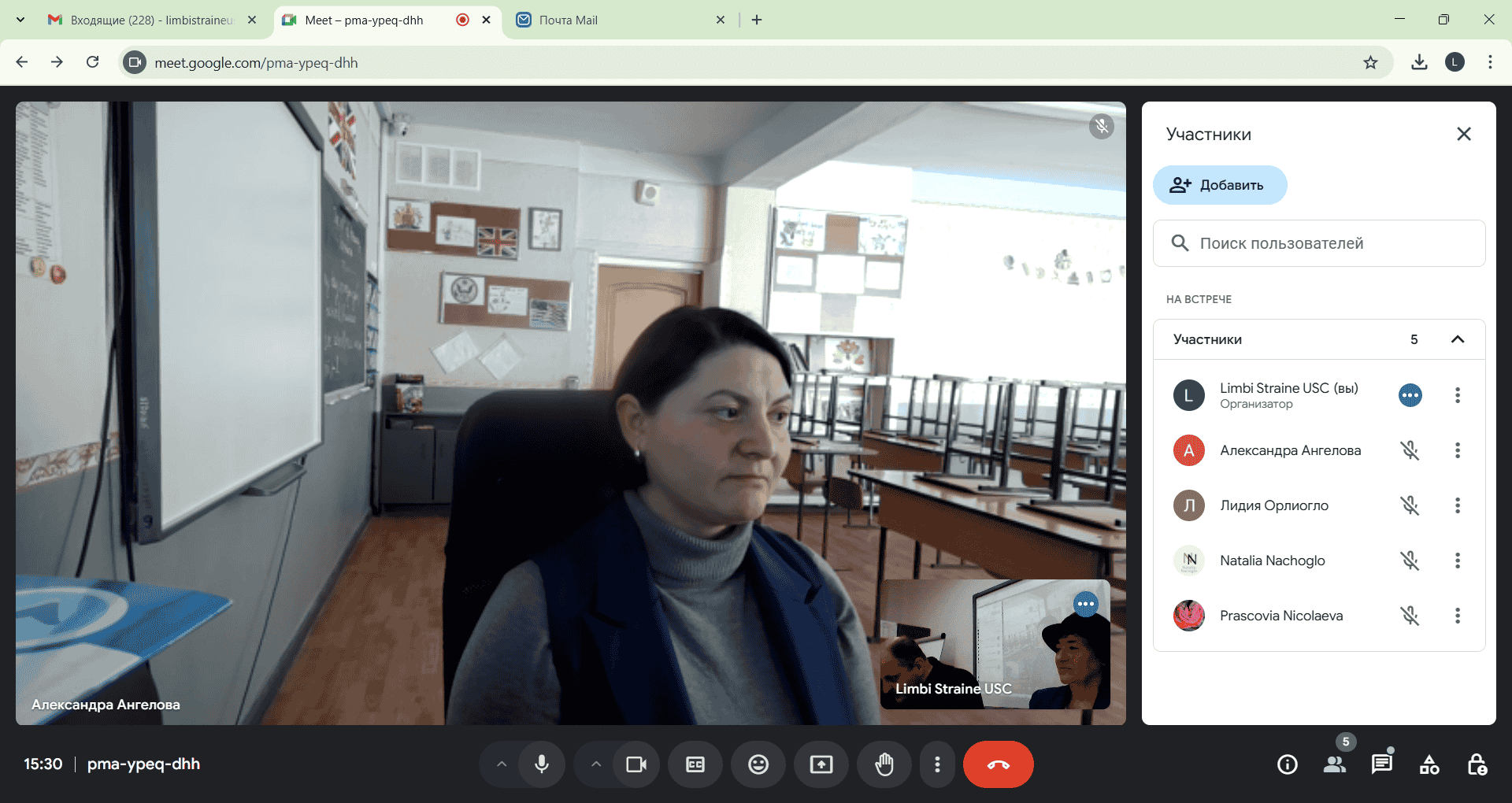Toggle the camera on or off
1512x803 pixels.
(x=636, y=764)
